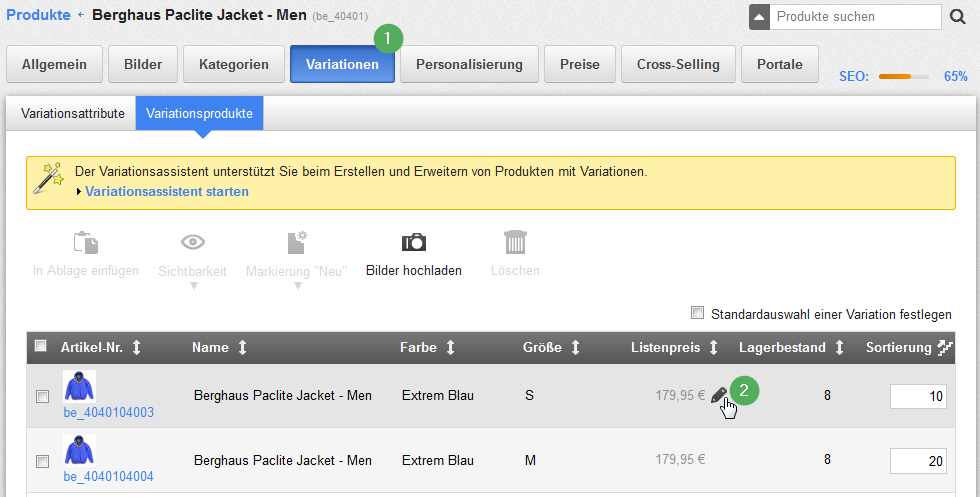Expand the Markierung "Neu" dropdown arrow

tap(298, 286)
